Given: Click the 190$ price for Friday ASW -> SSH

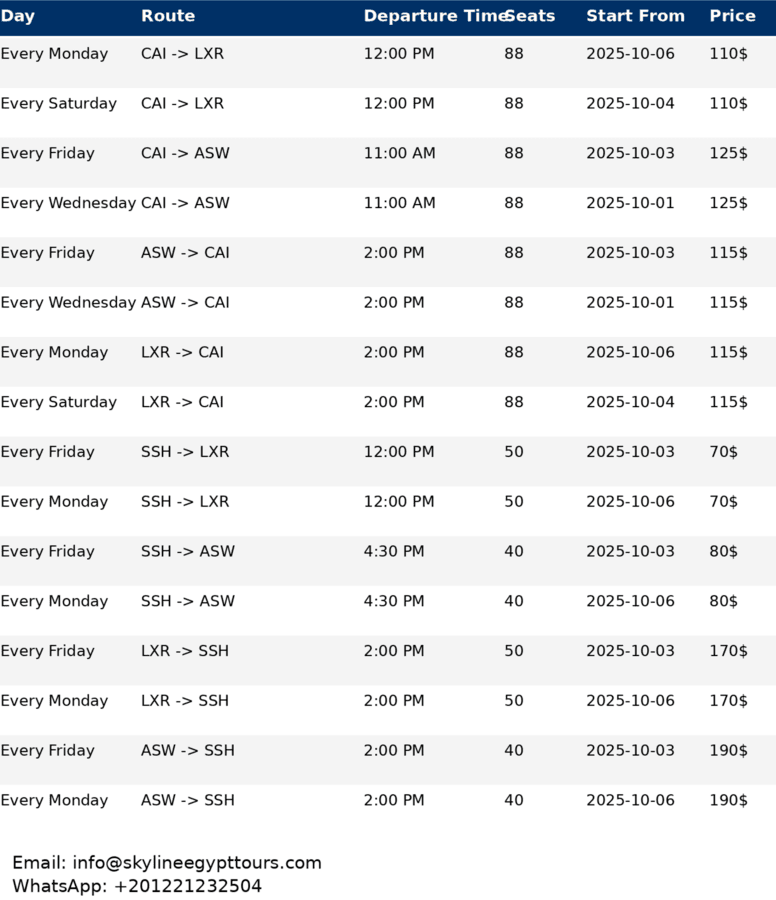Looking at the screenshot, I should 728,751.
